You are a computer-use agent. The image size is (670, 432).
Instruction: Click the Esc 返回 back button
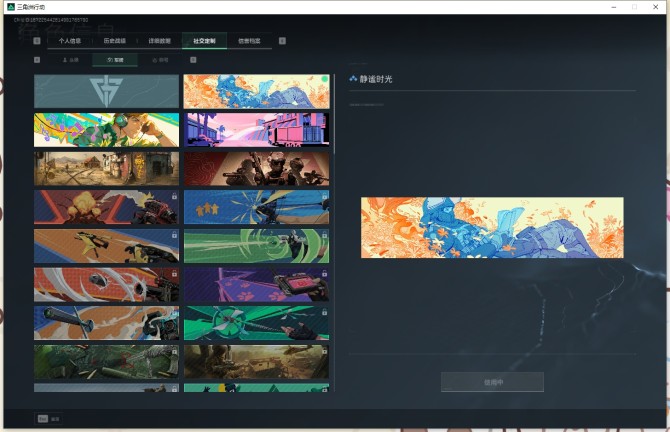49,419
